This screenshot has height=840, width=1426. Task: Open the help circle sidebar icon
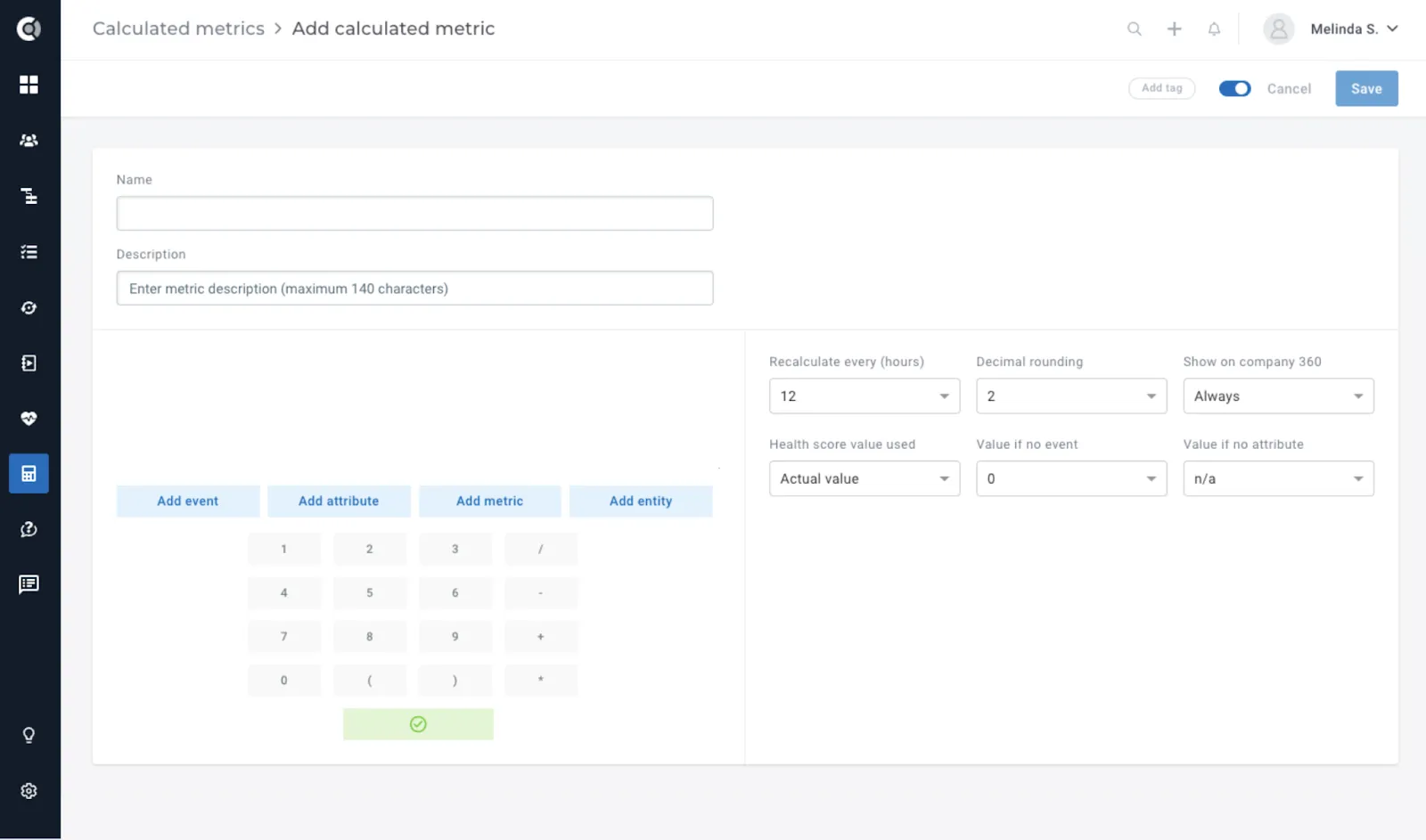pyautogui.click(x=29, y=529)
